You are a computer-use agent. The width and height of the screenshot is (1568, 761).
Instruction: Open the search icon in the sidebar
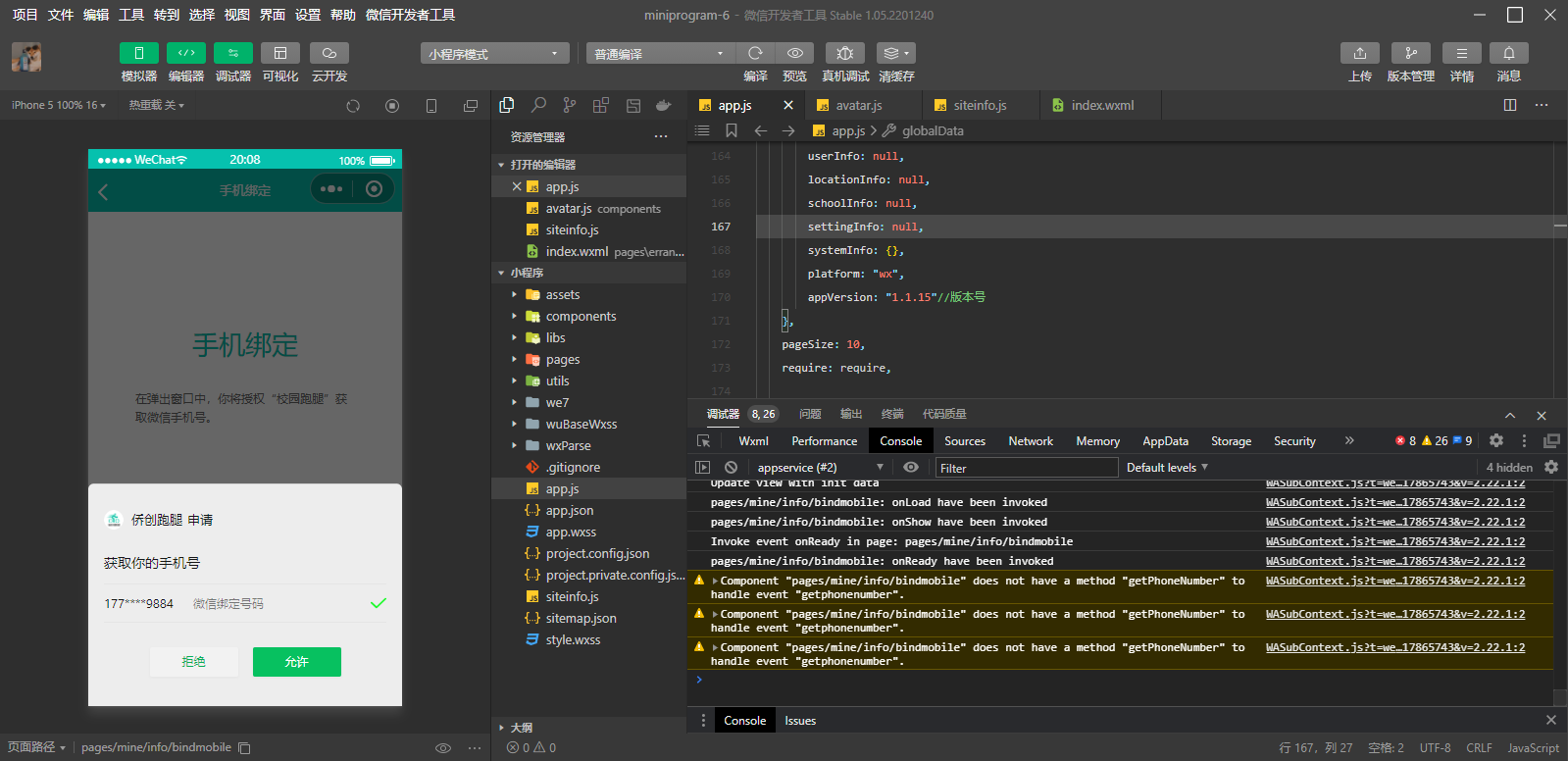pos(538,105)
